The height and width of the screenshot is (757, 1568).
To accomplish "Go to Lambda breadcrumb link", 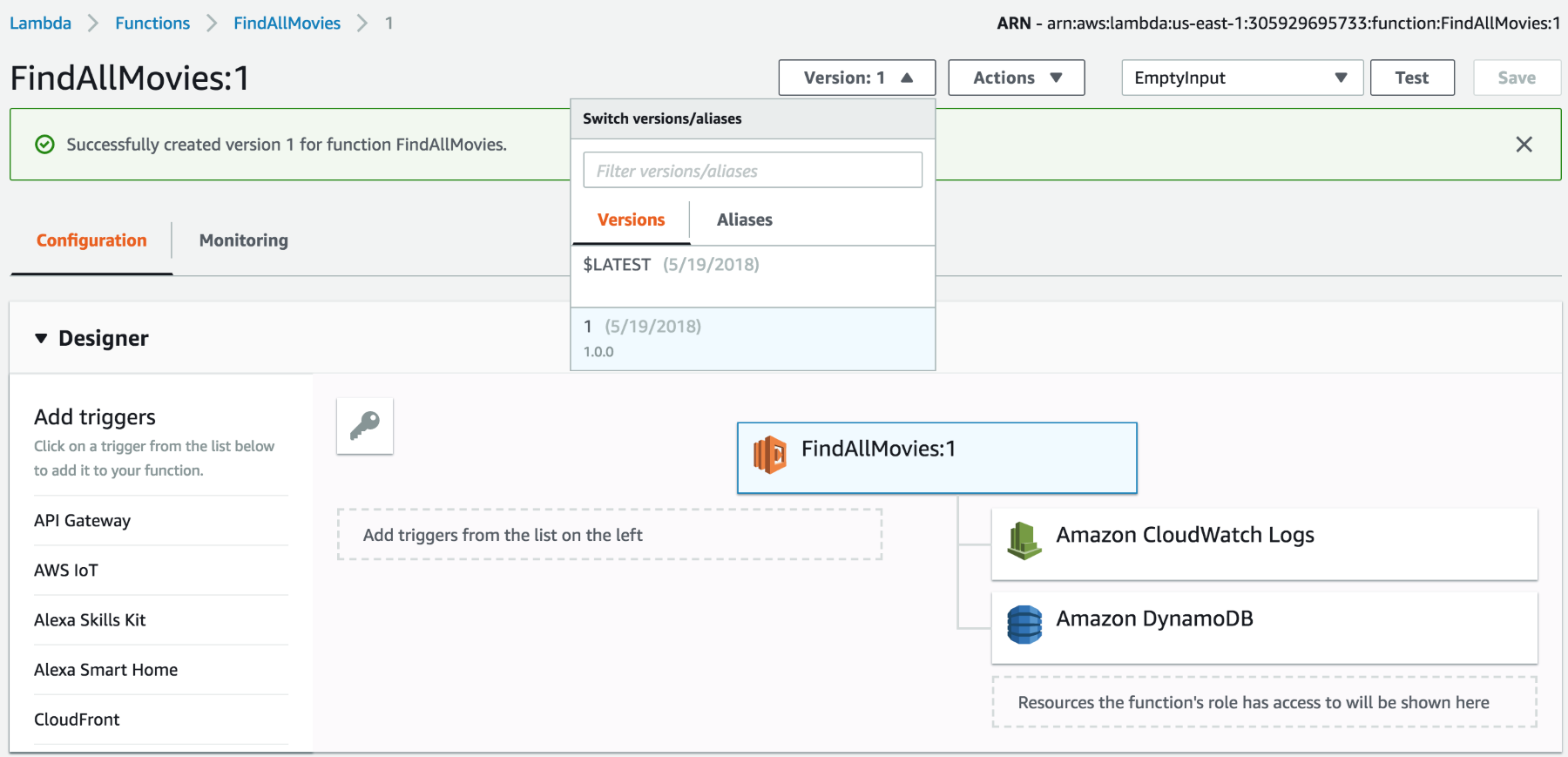I will (x=41, y=23).
